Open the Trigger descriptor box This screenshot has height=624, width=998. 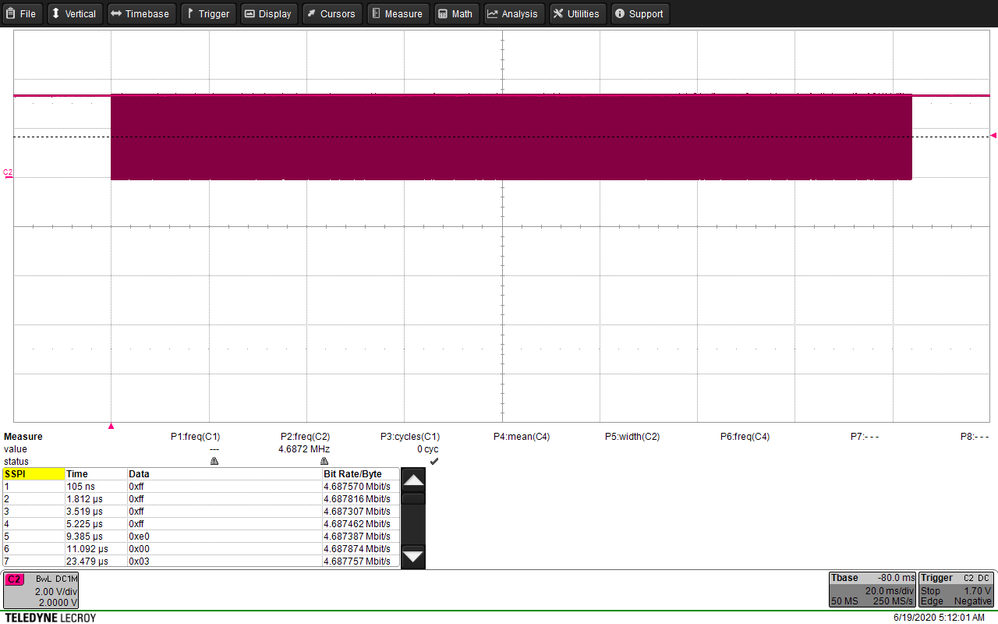[956, 590]
